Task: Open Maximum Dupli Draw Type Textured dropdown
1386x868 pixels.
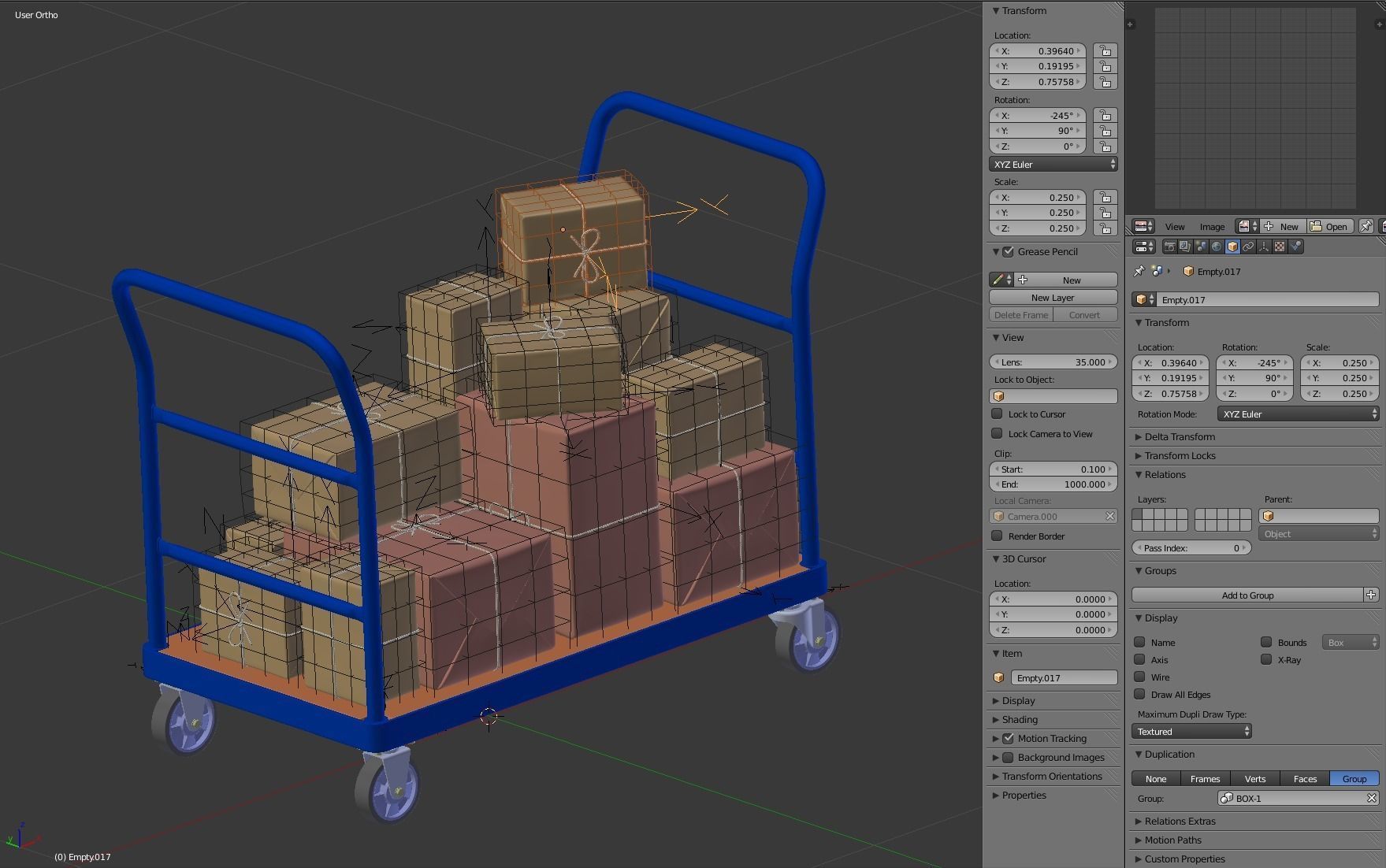Action: pyautogui.click(x=1191, y=732)
